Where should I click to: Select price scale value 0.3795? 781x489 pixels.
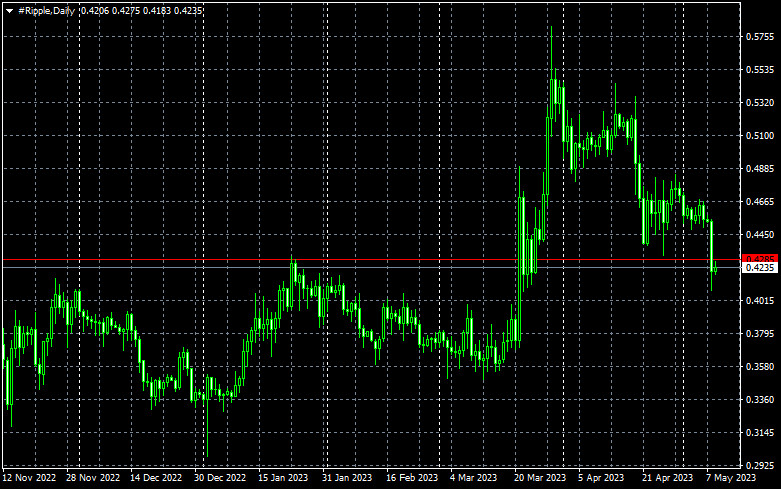760,334
